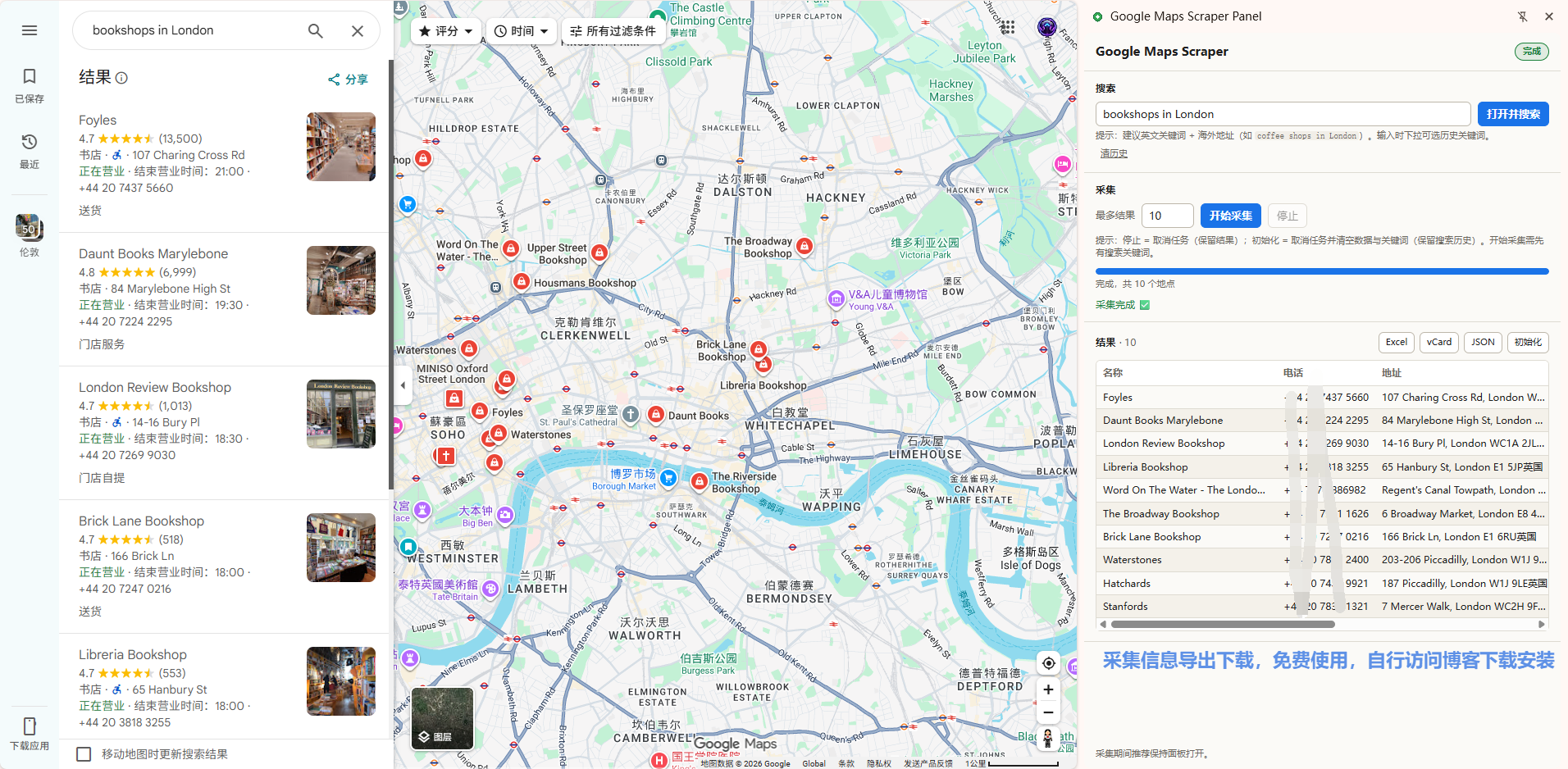The height and width of the screenshot is (769, 1568).
Task: Click the results table horizontal scrollbar
Action: pyautogui.click(x=1223, y=625)
